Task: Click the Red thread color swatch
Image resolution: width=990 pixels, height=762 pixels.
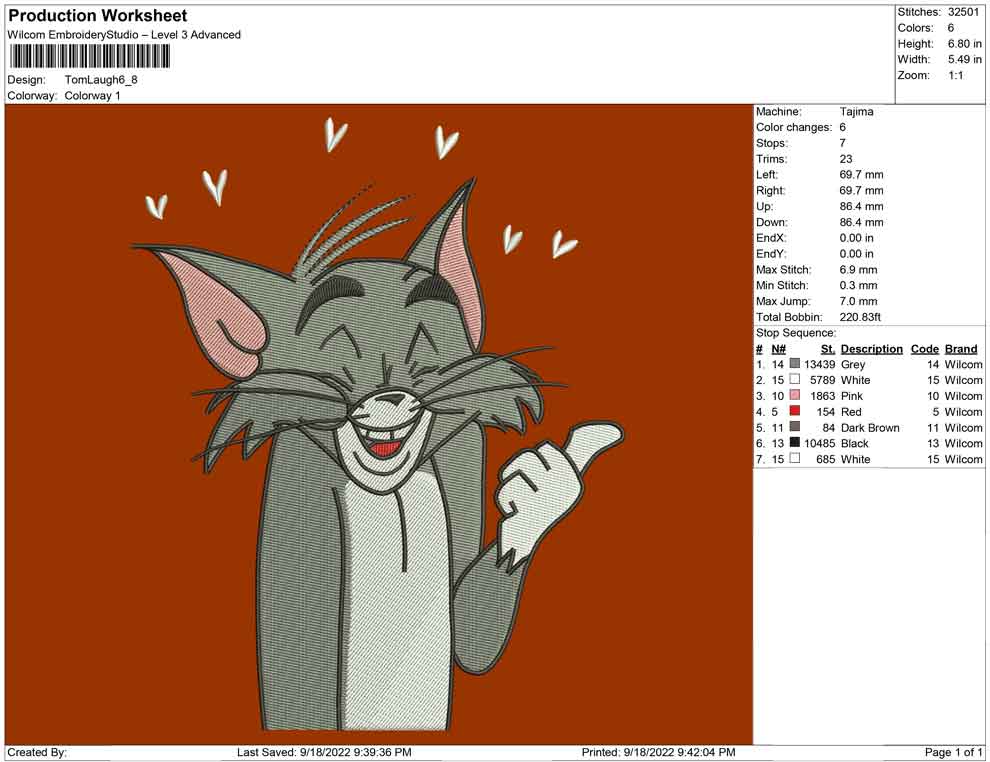Action: click(x=795, y=412)
